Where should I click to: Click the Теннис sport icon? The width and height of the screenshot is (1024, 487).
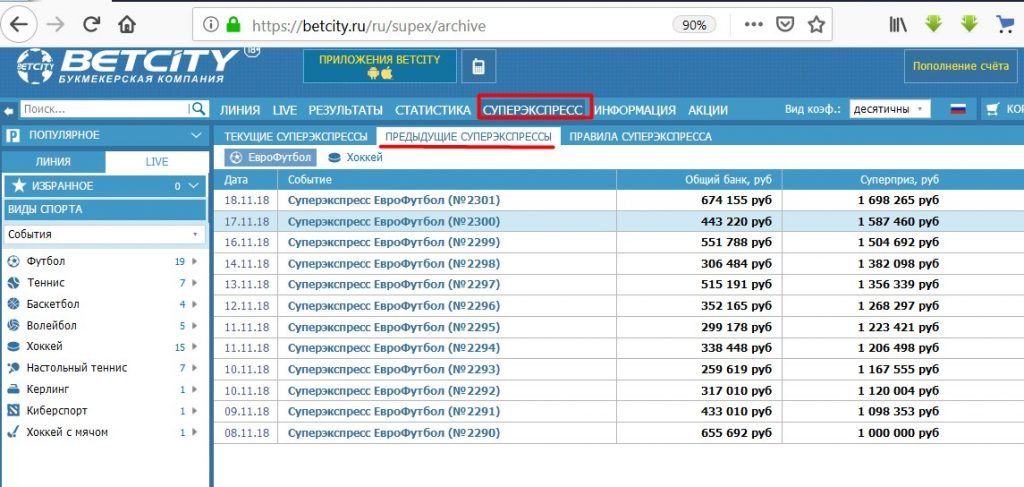pos(13,283)
